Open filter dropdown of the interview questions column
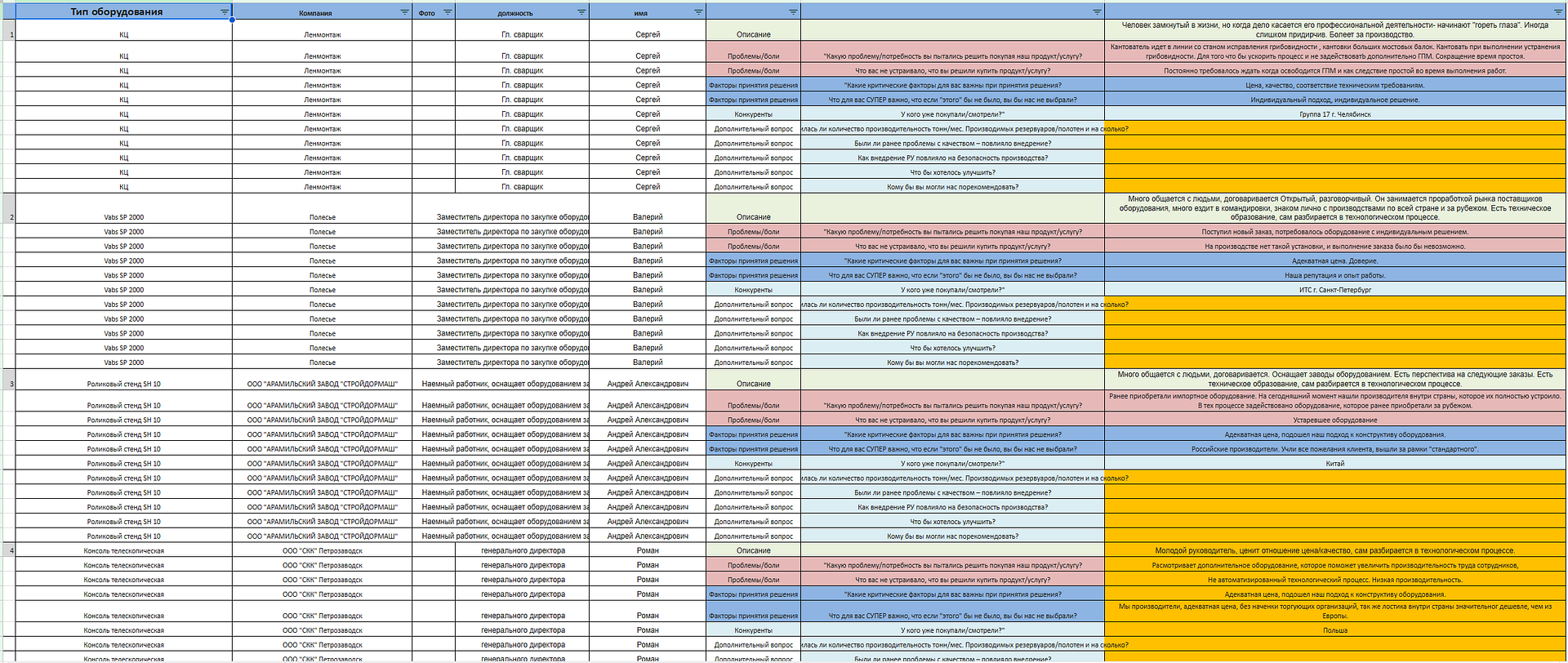This screenshot has height=663, width=1568. tap(1097, 12)
